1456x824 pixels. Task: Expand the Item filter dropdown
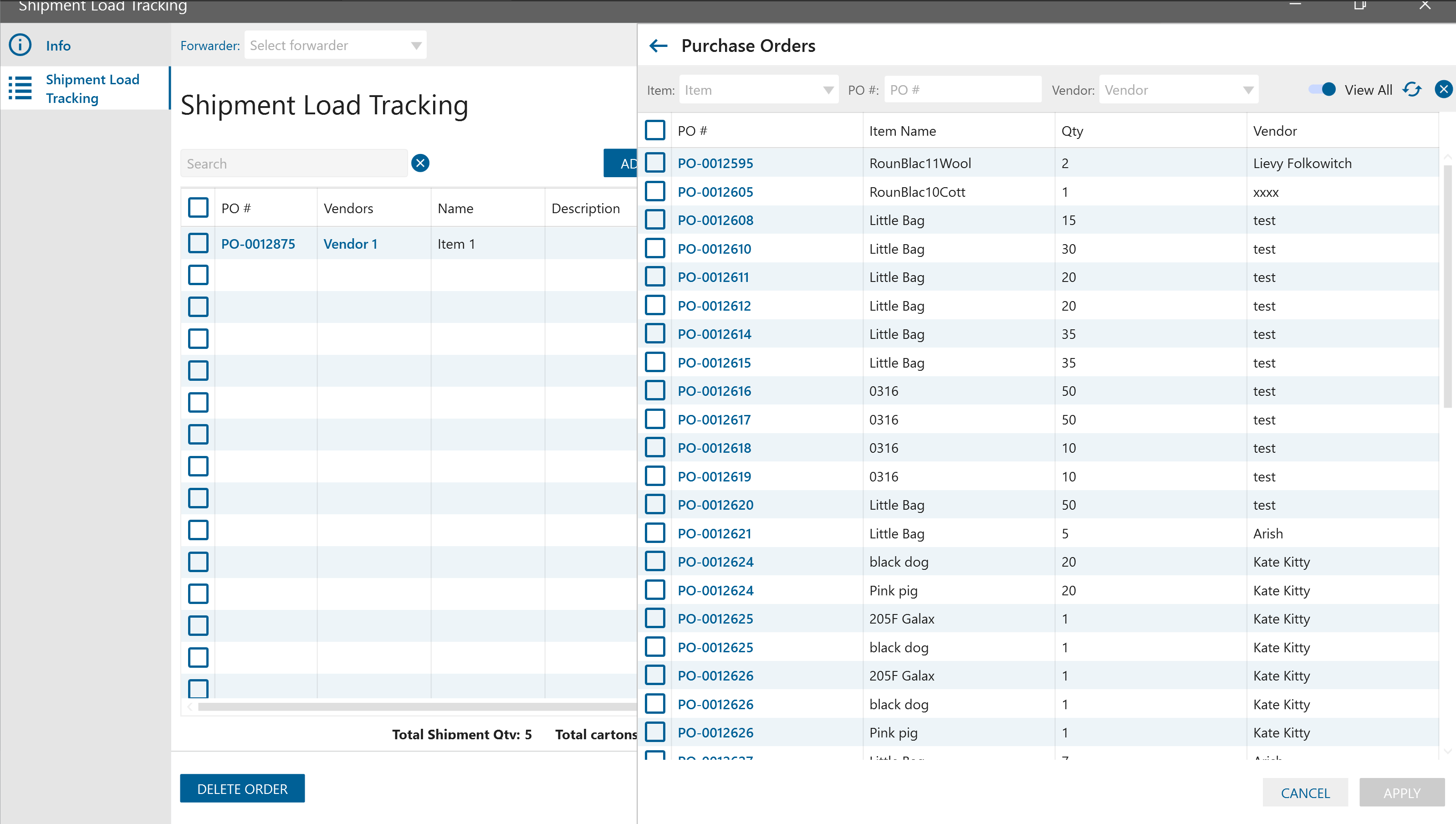759,90
